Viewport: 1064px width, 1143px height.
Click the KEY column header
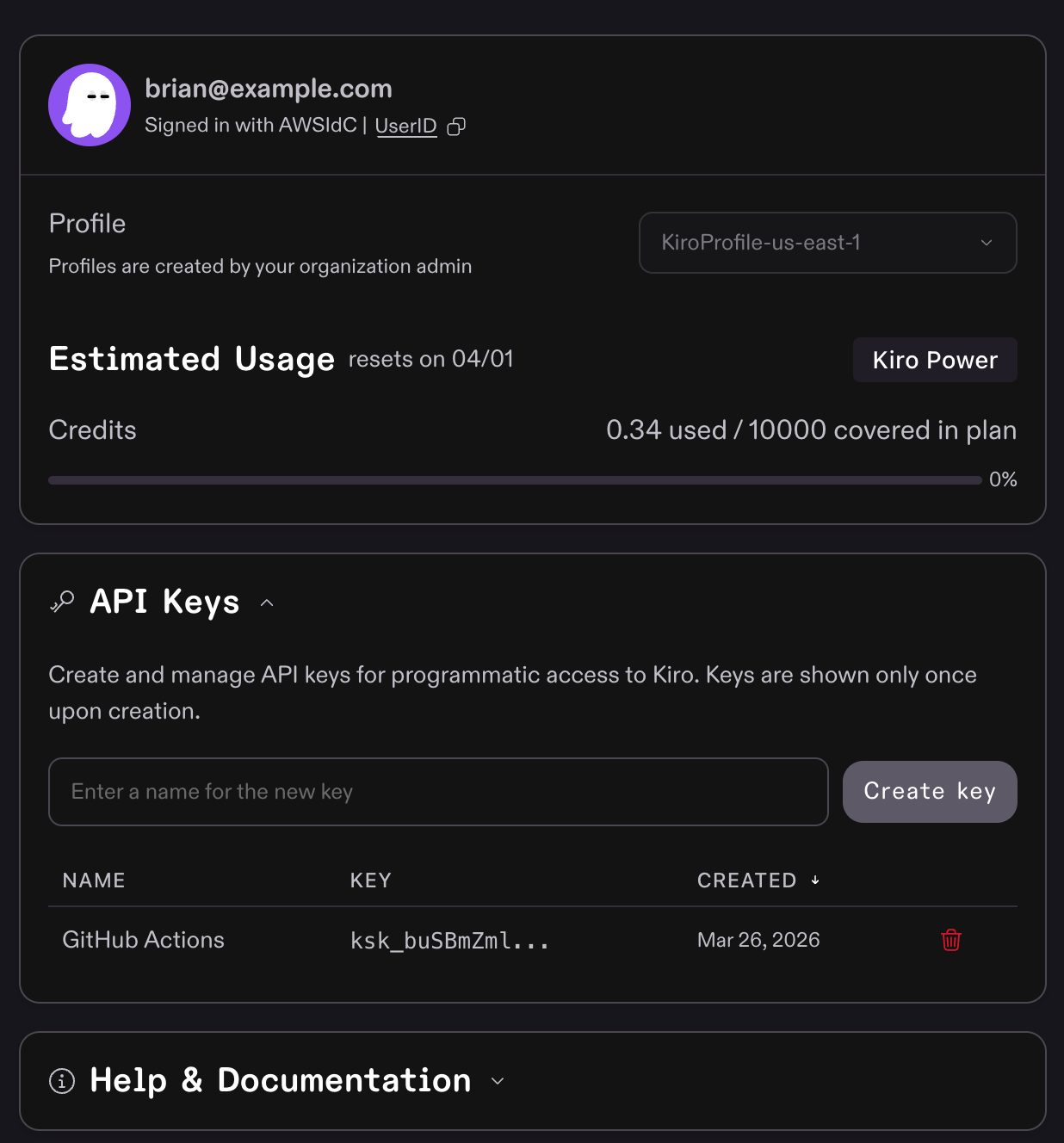371,880
